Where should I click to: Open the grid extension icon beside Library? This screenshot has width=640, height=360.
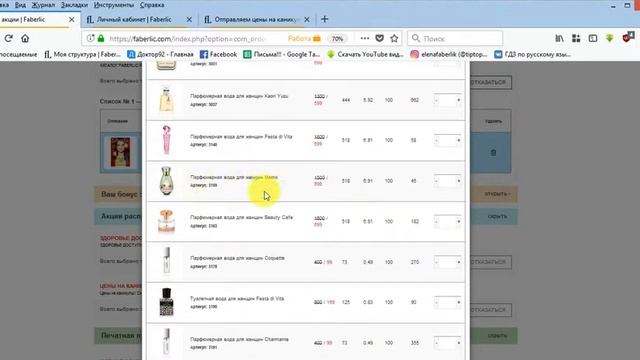click(576, 38)
